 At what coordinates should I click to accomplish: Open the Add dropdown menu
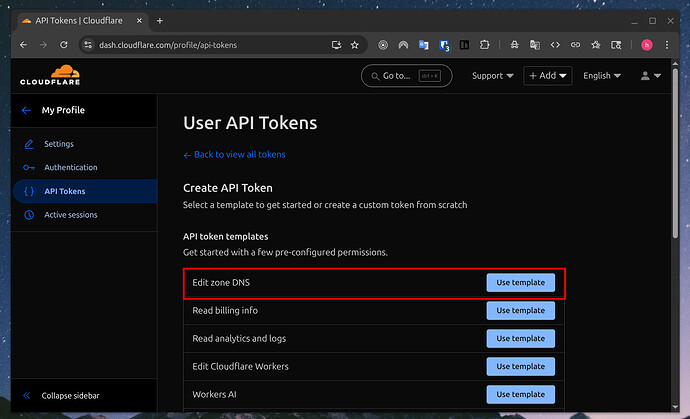pyautogui.click(x=547, y=76)
